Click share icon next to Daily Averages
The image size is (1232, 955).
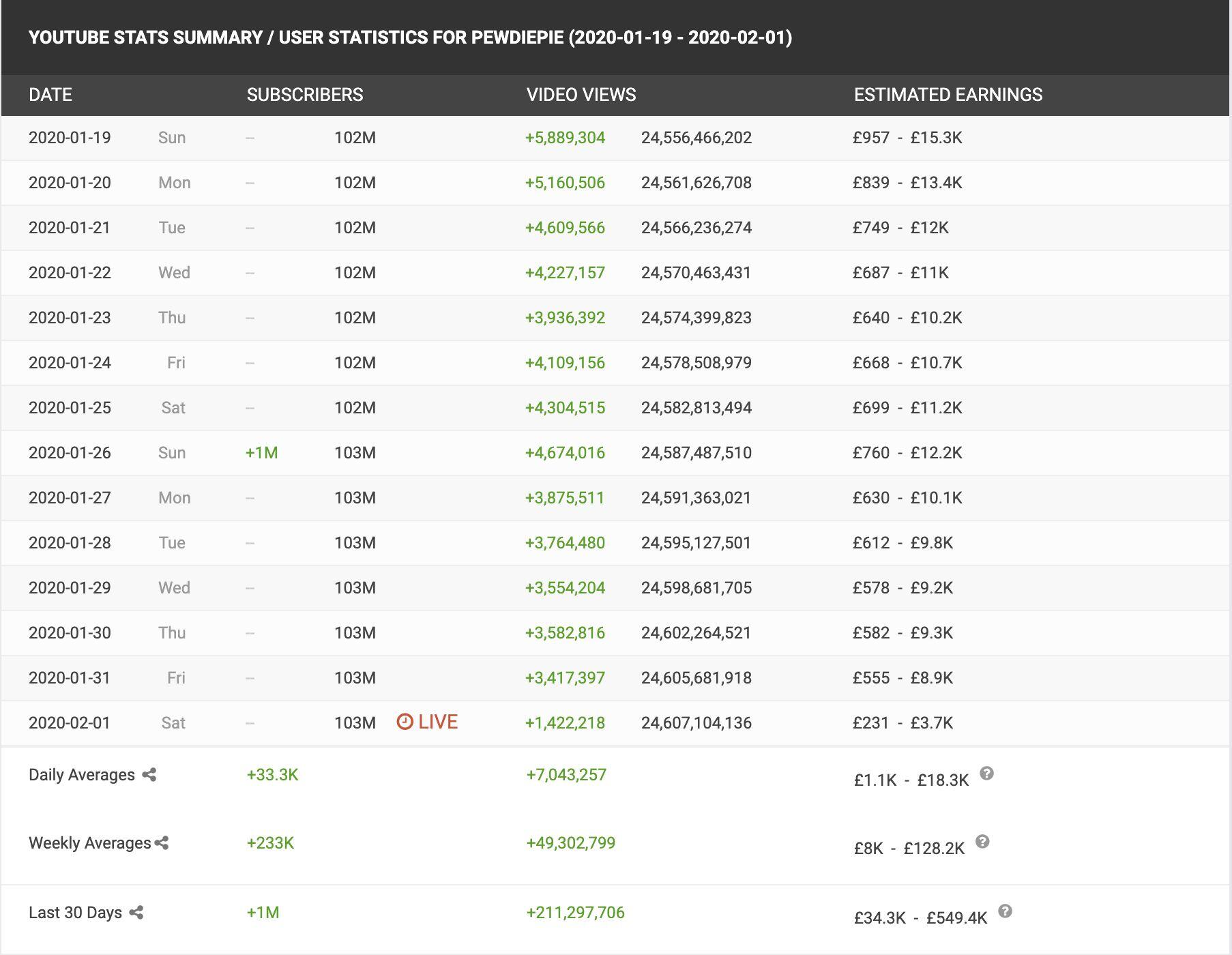[149, 775]
